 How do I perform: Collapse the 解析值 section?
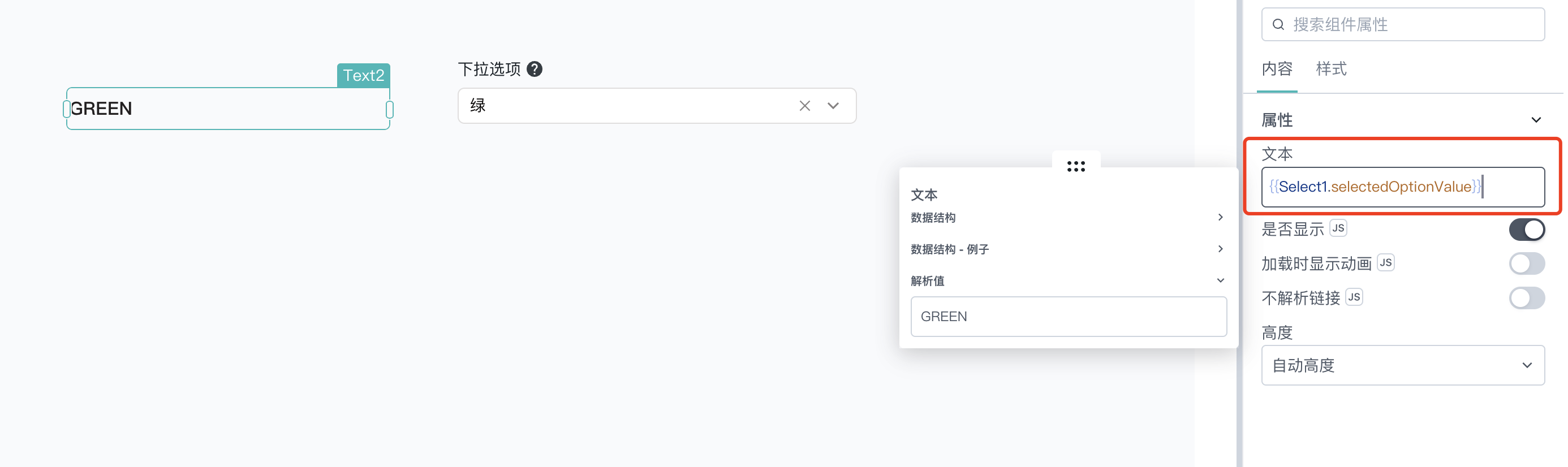pos(1067,280)
